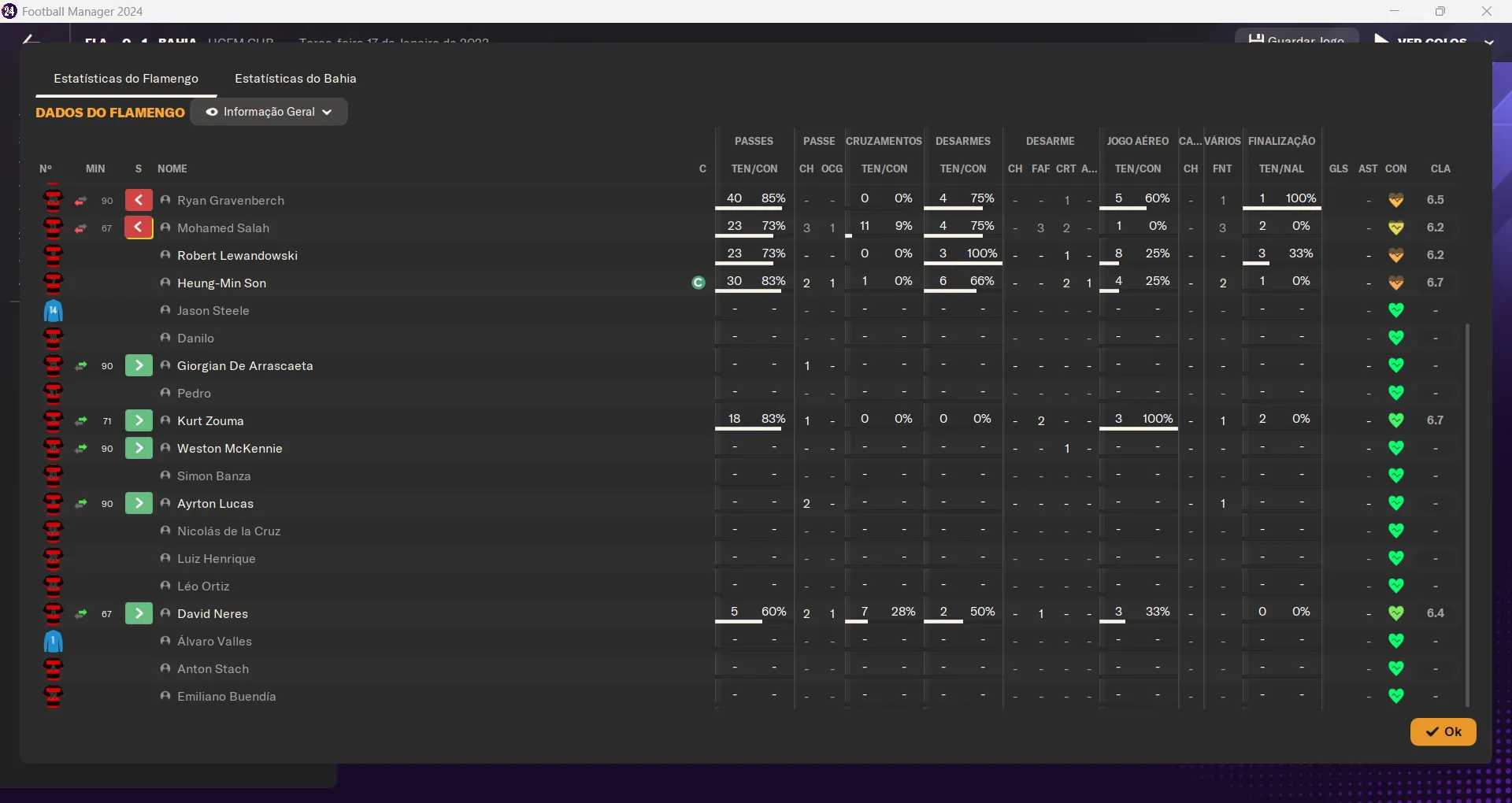Screen dimensions: 1512x803
Task: Sort by the FNT column header
Action: coord(1222,168)
